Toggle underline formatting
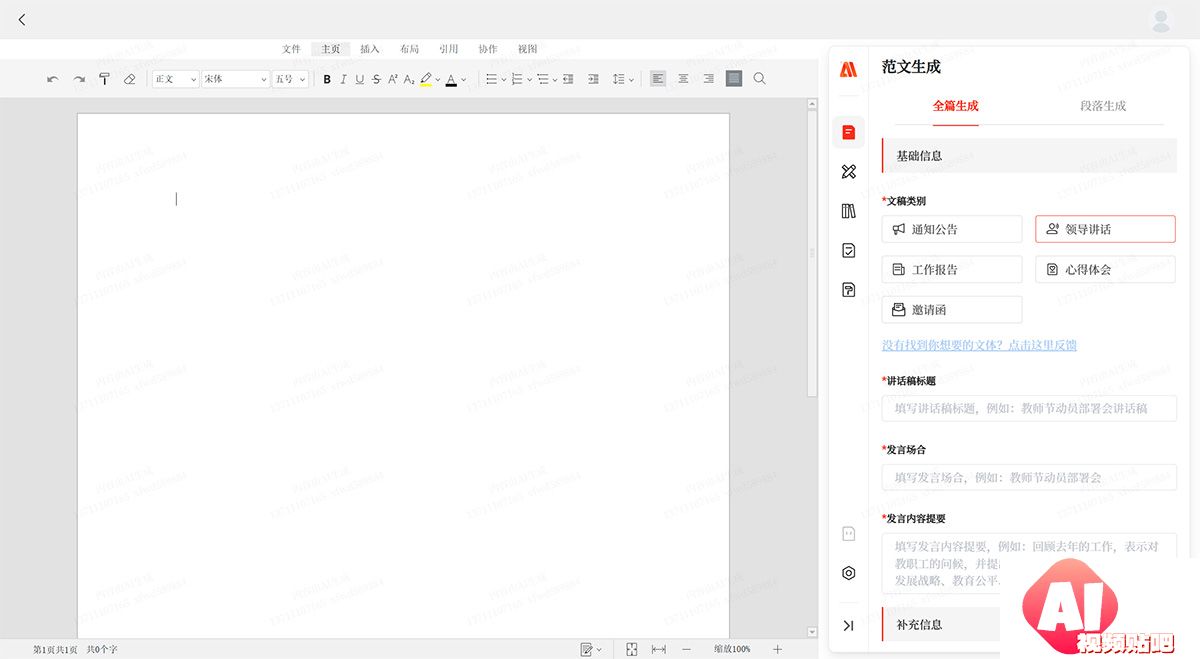 (360, 79)
